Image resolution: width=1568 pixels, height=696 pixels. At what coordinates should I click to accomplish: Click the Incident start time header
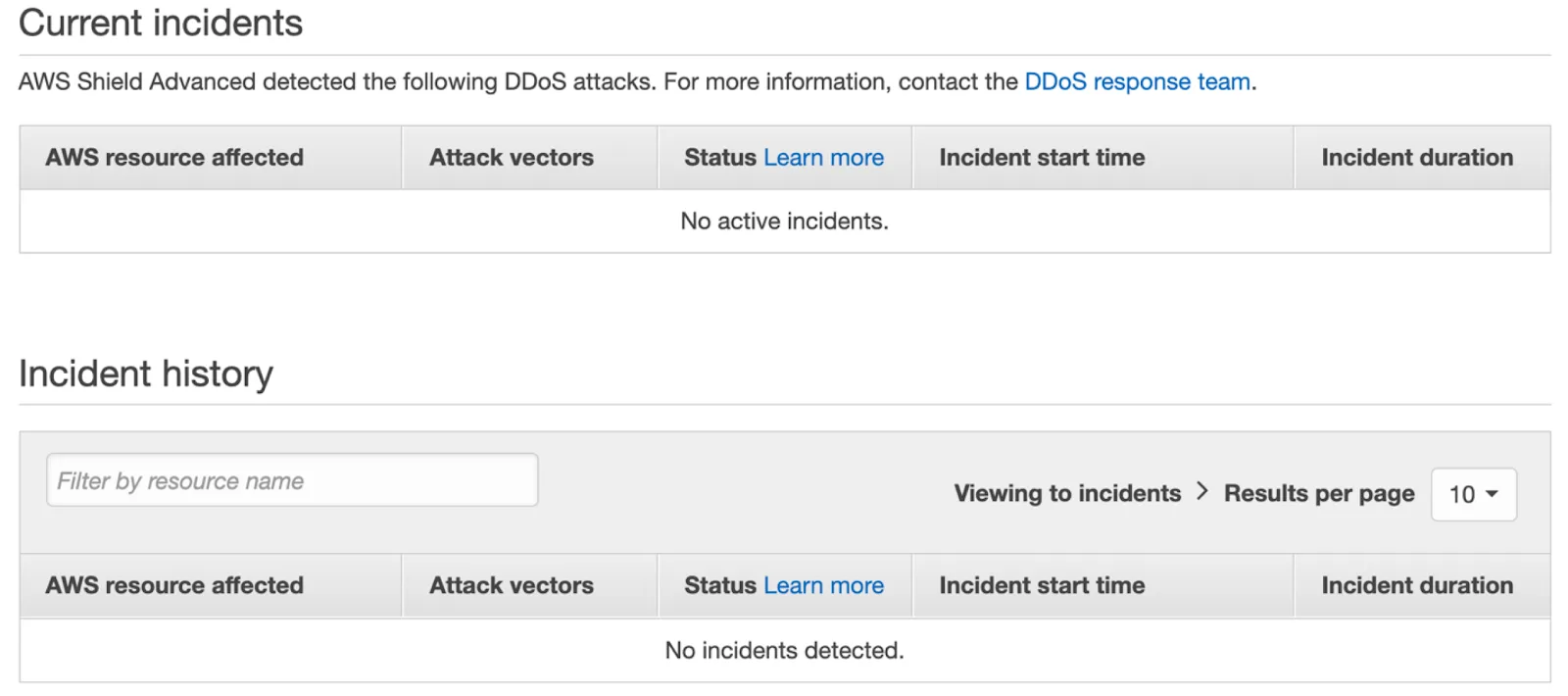(x=1042, y=157)
